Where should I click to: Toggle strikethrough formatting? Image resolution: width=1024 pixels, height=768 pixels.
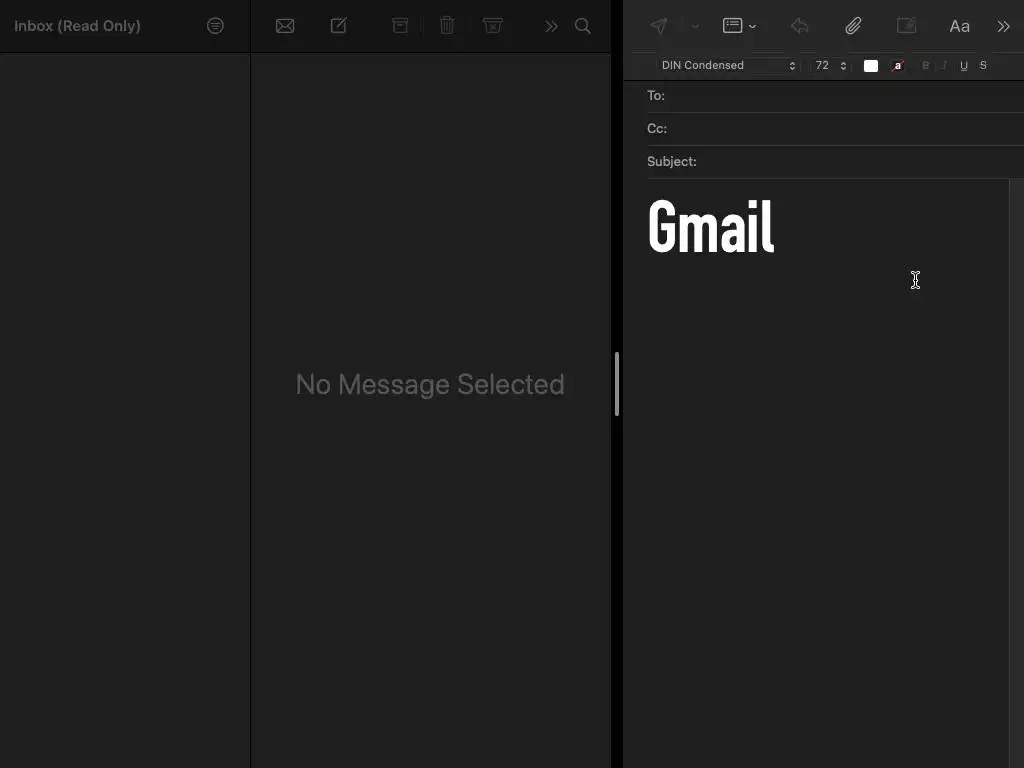coord(983,65)
